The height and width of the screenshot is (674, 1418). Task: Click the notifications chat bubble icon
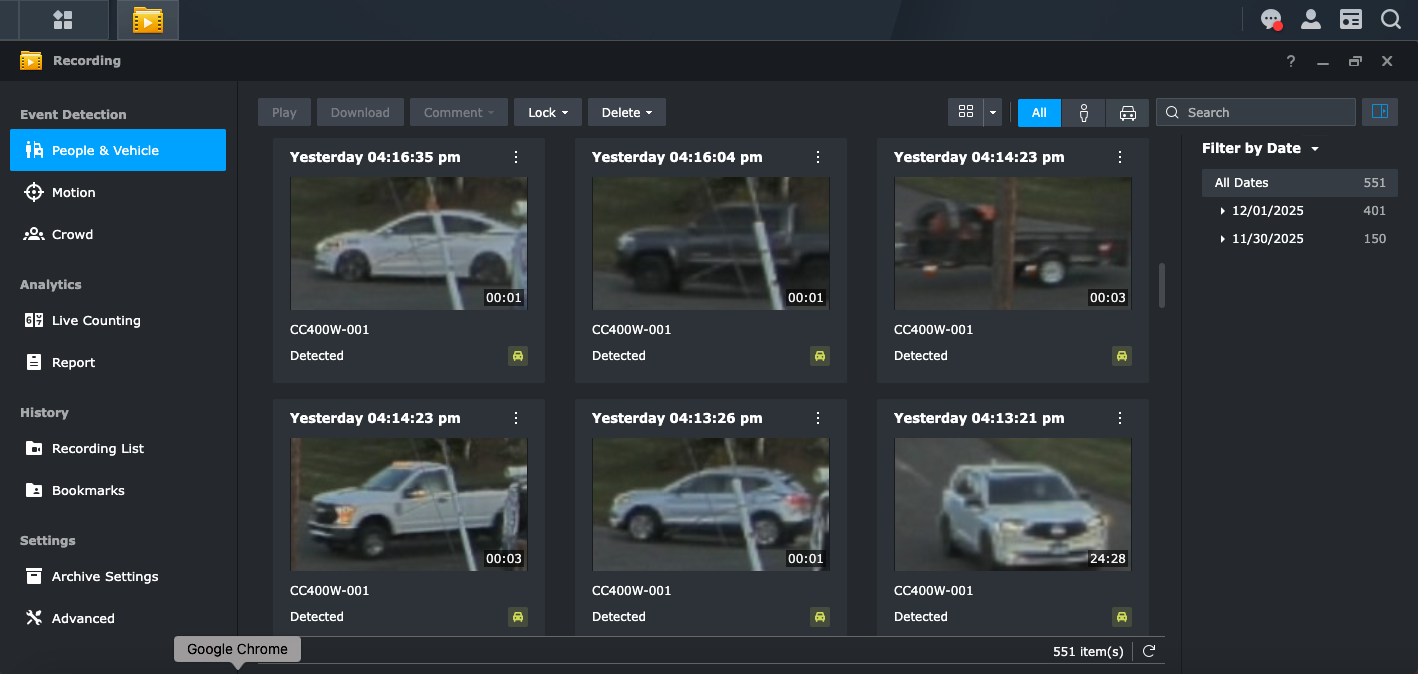pyautogui.click(x=1271, y=19)
